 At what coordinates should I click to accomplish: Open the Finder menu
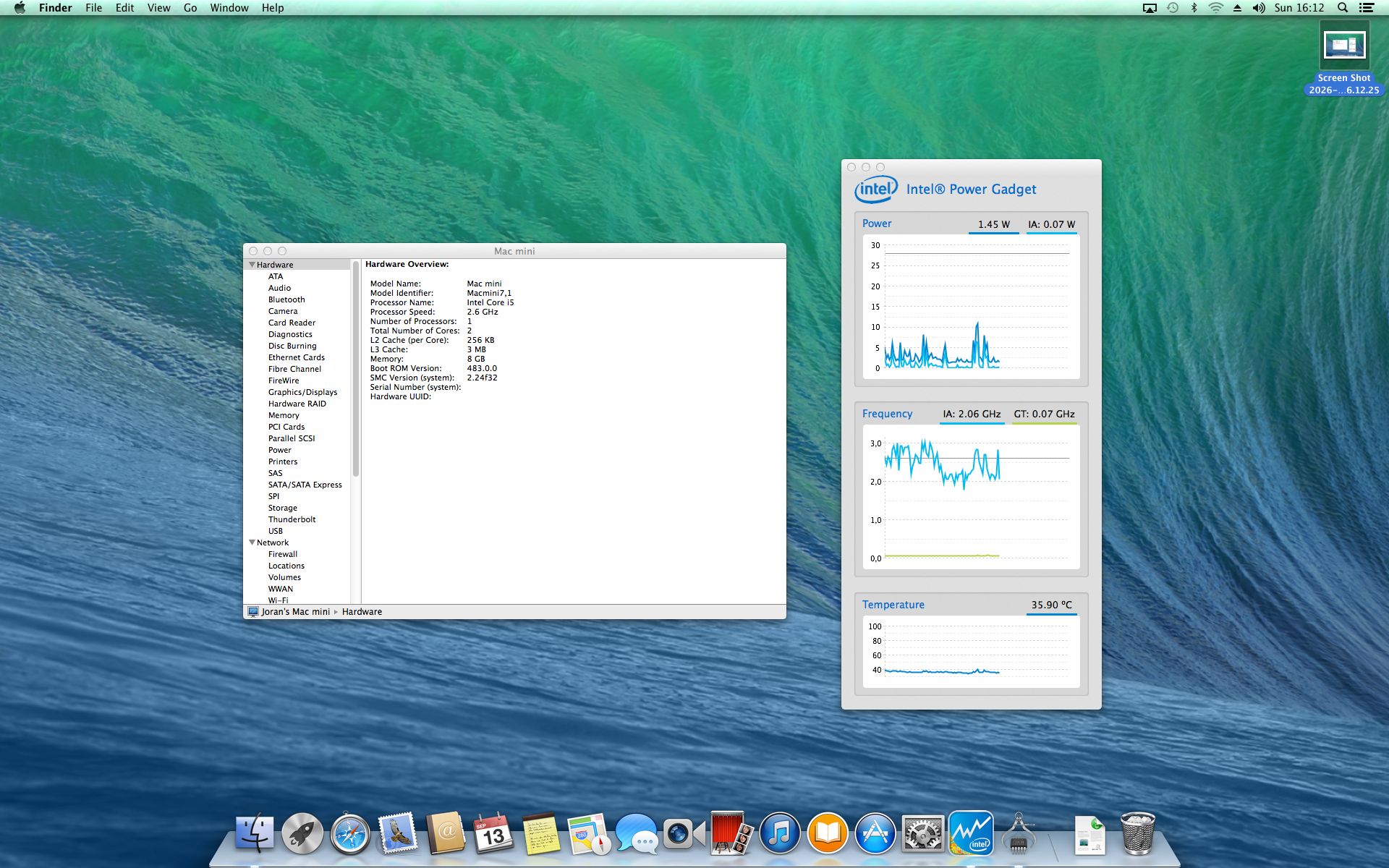coord(55,8)
